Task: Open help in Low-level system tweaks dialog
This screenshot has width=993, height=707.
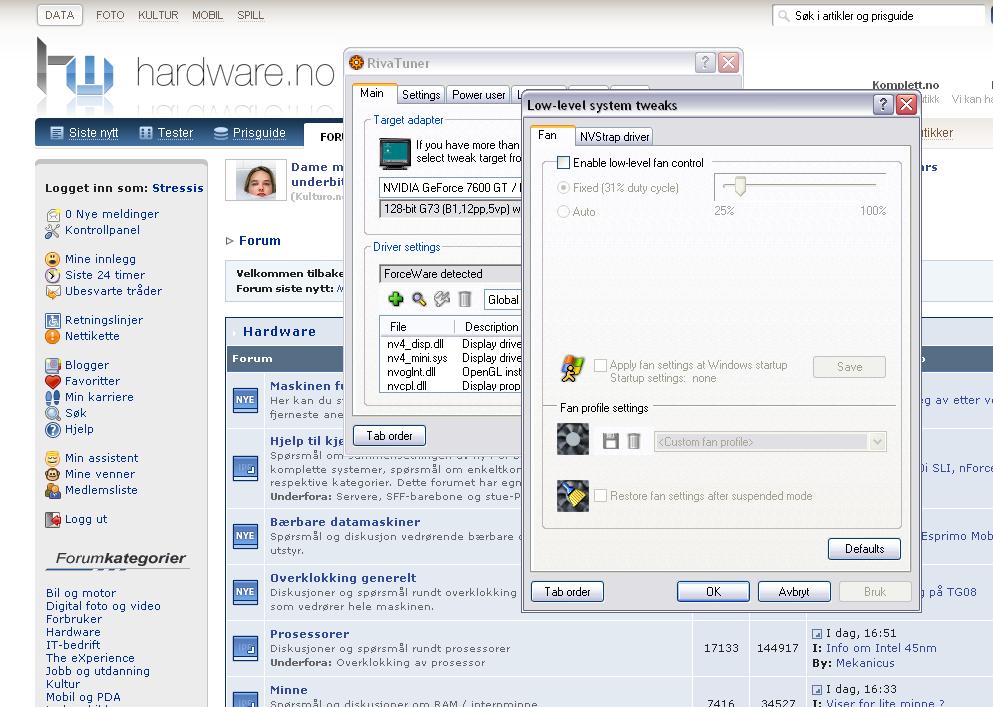Action: 883,105
